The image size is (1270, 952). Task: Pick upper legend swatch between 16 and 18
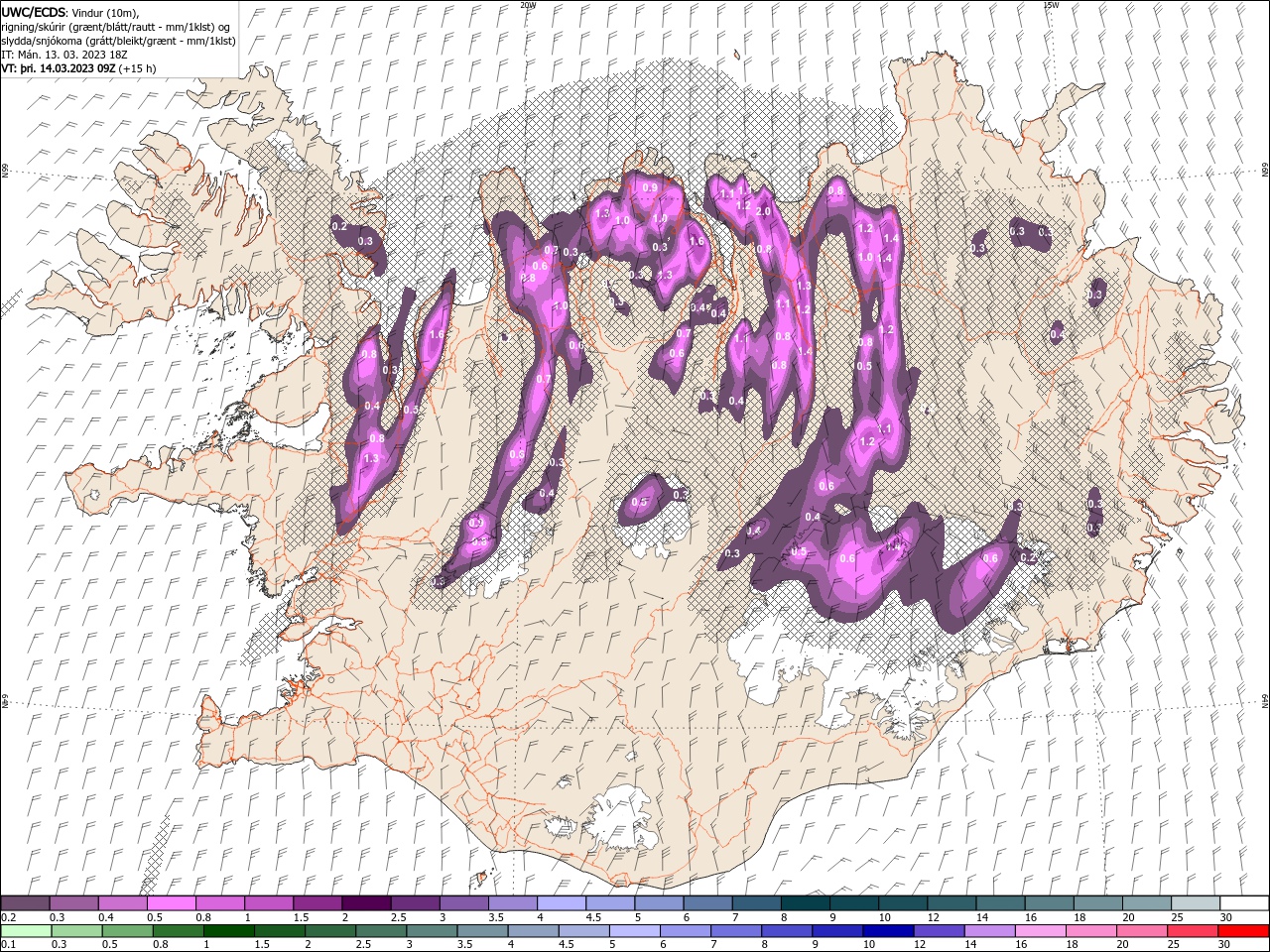[x=1050, y=902]
